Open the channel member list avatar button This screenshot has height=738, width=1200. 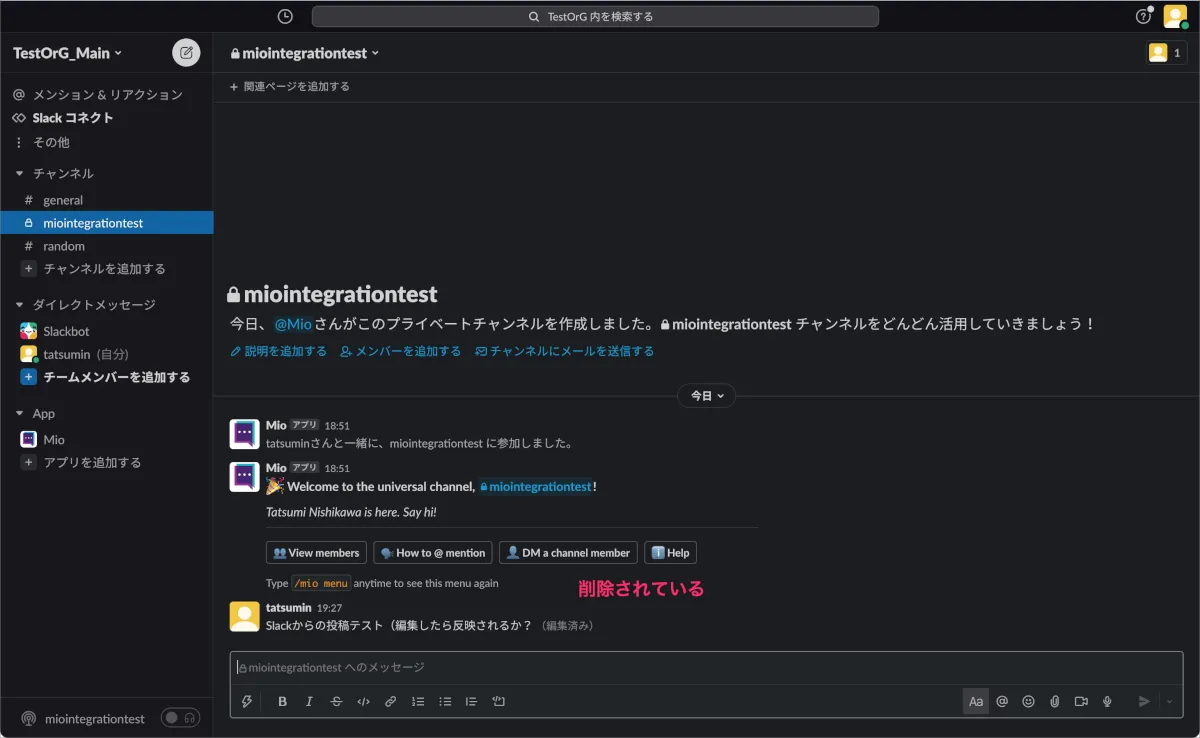1166,53
